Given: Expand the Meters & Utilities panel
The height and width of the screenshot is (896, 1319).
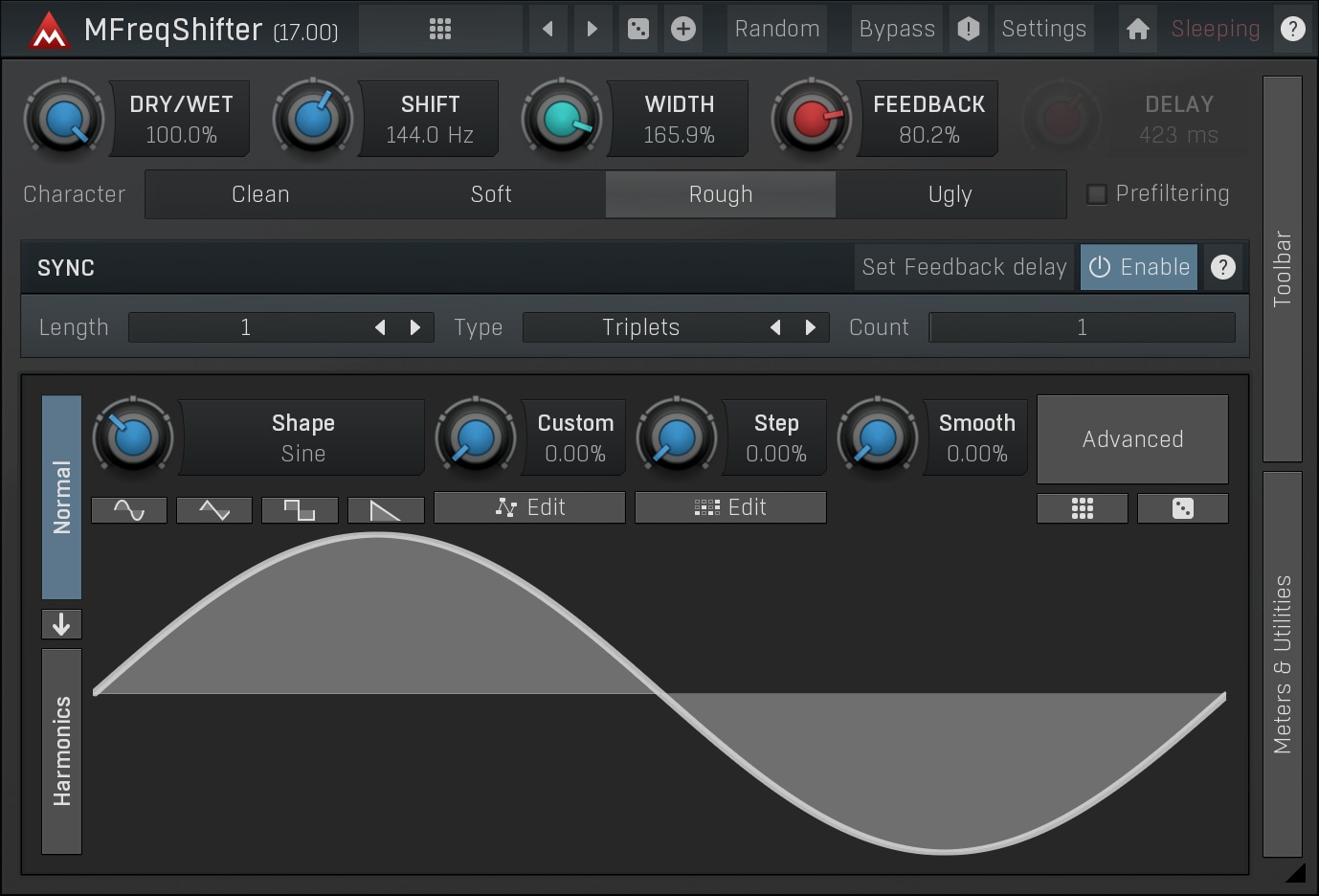Looking at the screenshot, I should (x=1282, y=663).
